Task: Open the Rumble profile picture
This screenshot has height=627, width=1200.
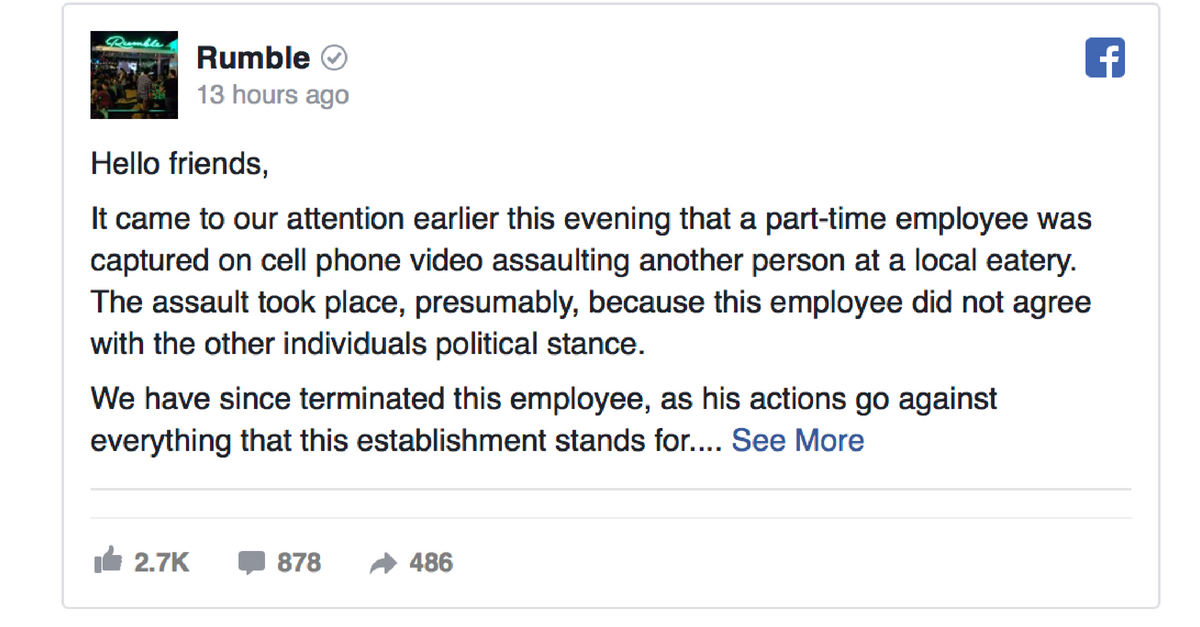Action: click(x=134, y=75)
